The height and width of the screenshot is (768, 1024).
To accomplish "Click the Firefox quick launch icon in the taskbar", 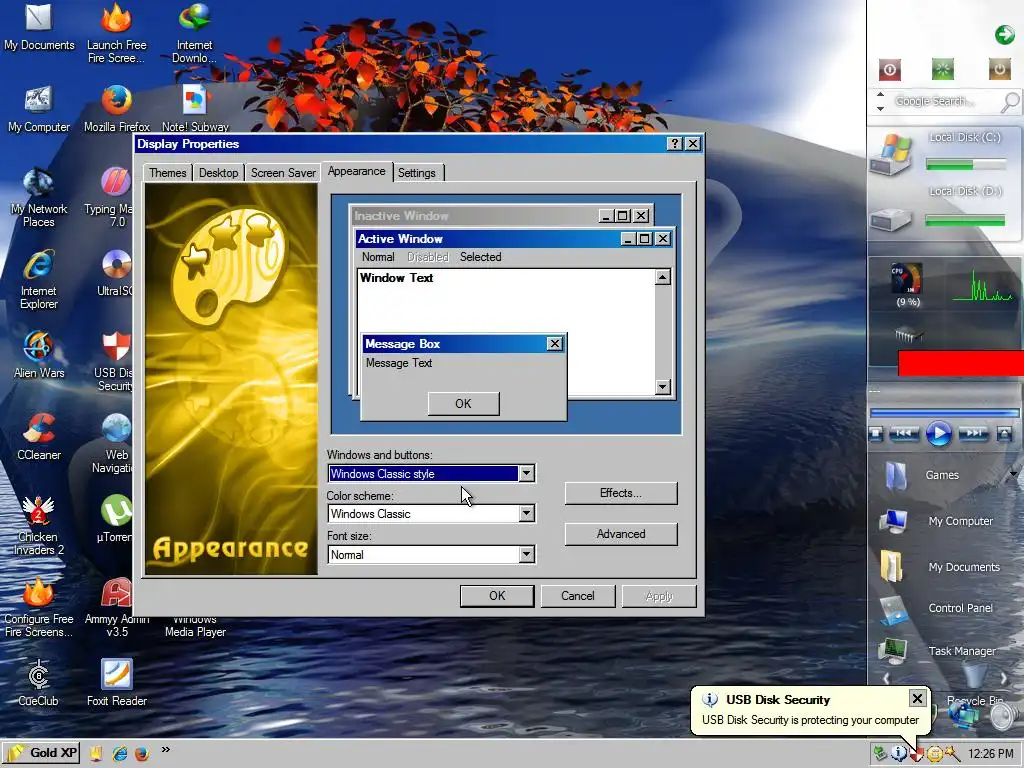I will pos(141,754).
